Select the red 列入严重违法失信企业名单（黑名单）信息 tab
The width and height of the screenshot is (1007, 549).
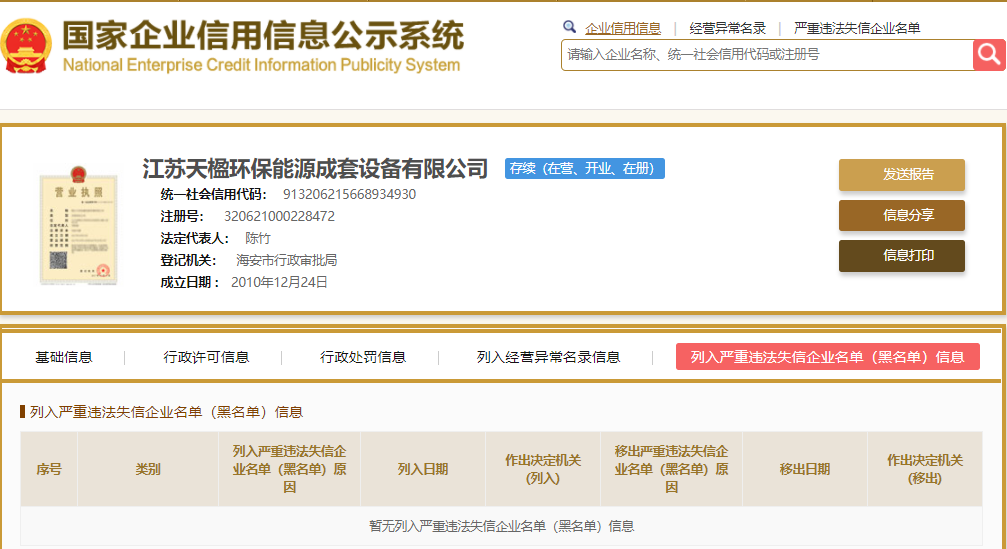tap(828, 357)
